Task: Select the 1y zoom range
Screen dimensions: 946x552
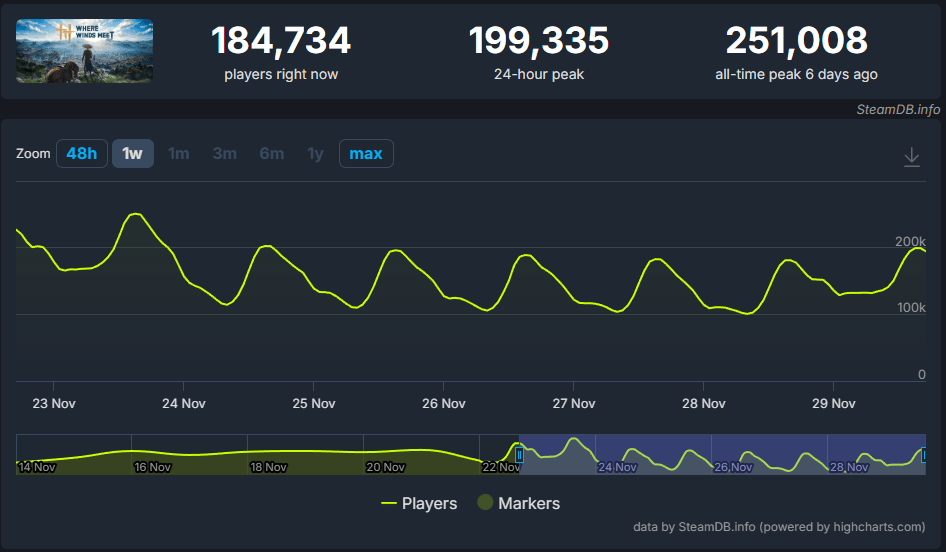Action: [x=315, y=154]
